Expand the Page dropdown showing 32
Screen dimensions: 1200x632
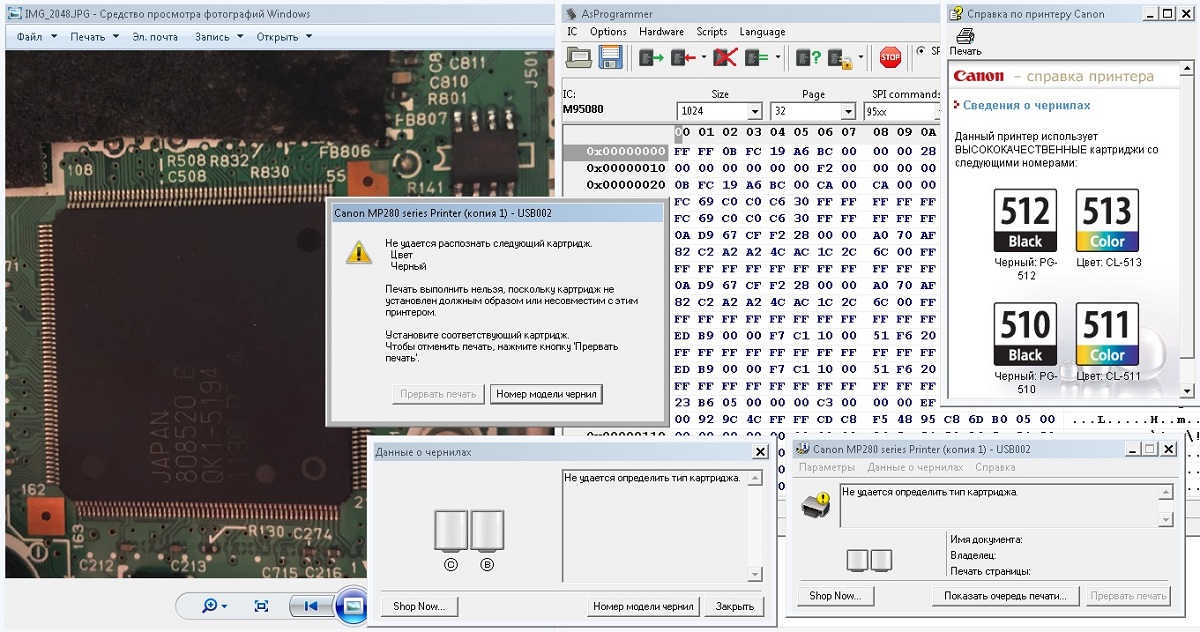tap(848, 111)
